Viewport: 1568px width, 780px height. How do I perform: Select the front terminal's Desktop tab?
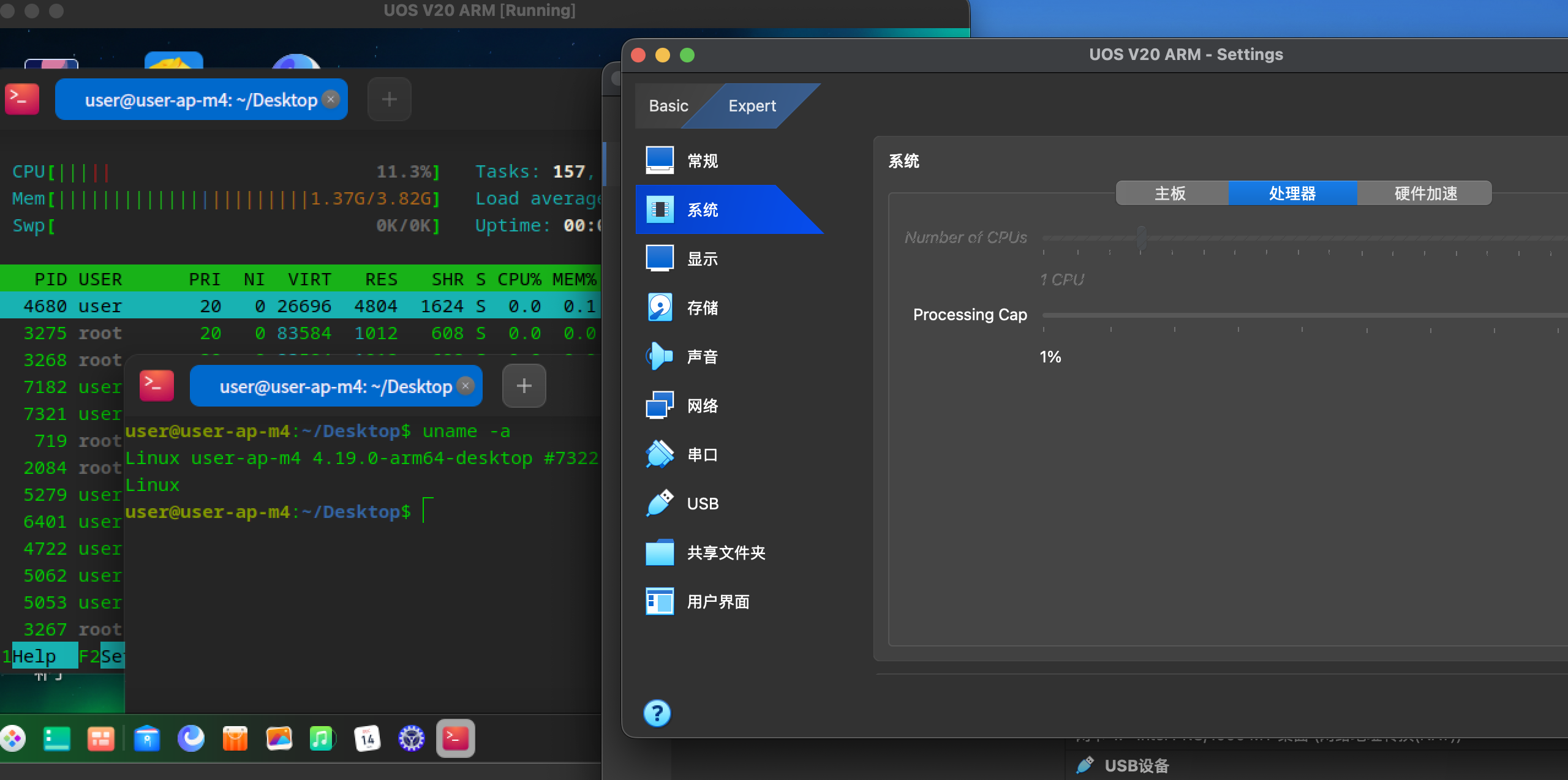(x=336, y=386)
